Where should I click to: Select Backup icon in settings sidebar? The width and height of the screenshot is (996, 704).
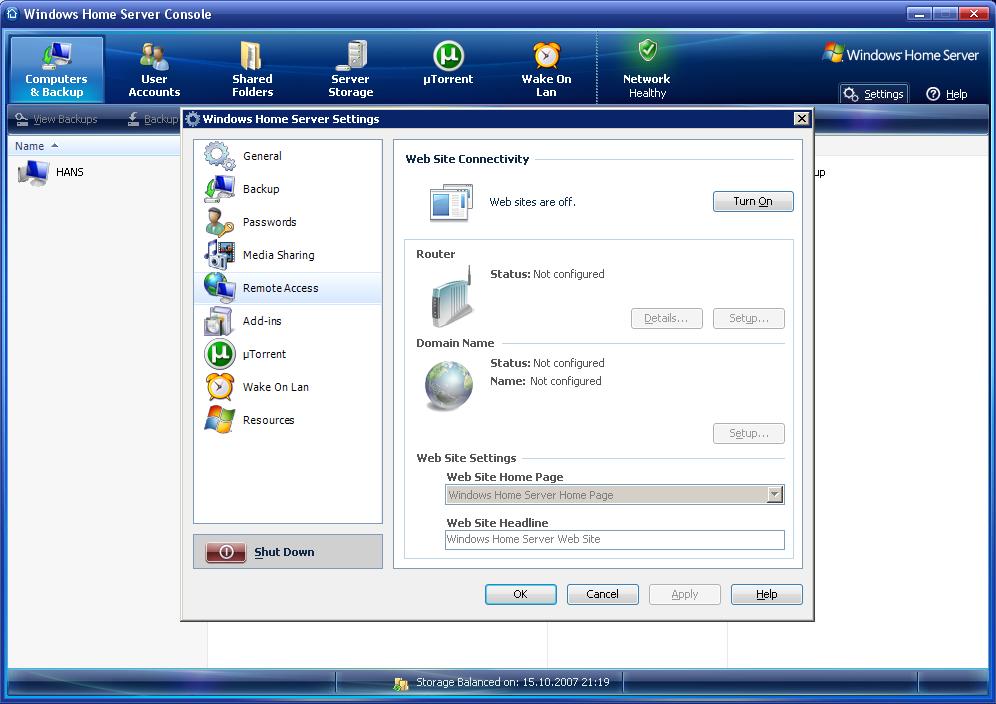(x=220, y=189)
